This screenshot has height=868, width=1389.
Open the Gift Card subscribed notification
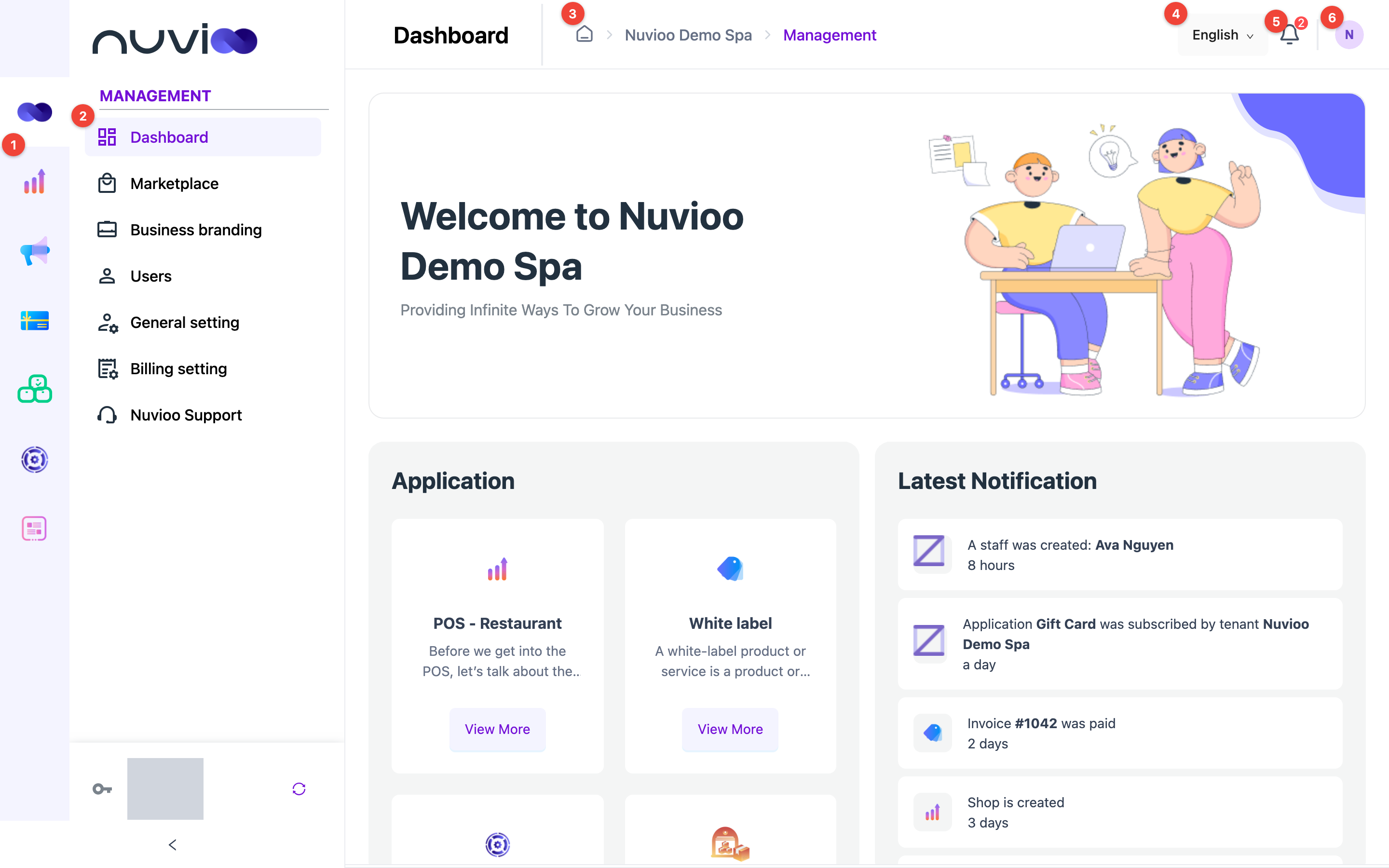(1120, 644)
